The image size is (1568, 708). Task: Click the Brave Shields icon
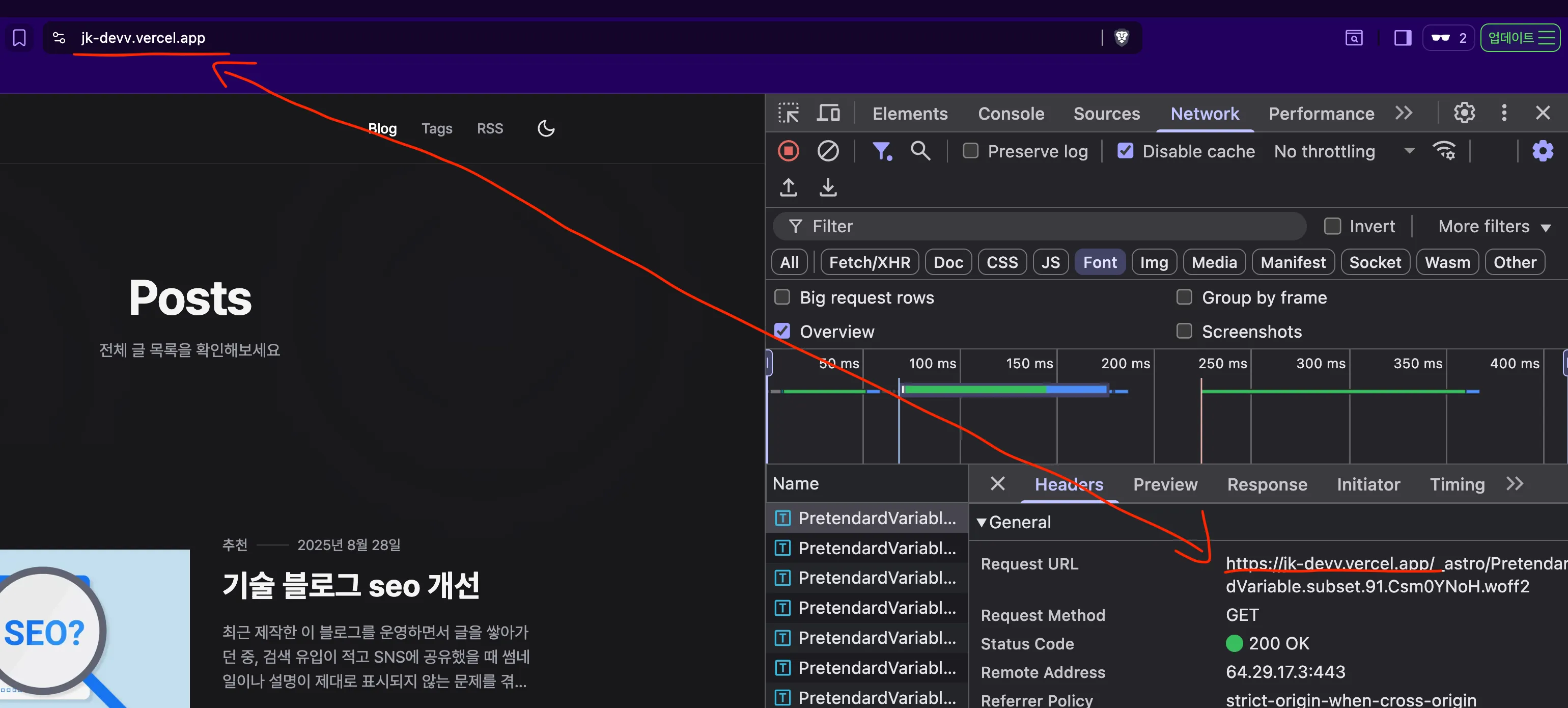coord(1122,38)
